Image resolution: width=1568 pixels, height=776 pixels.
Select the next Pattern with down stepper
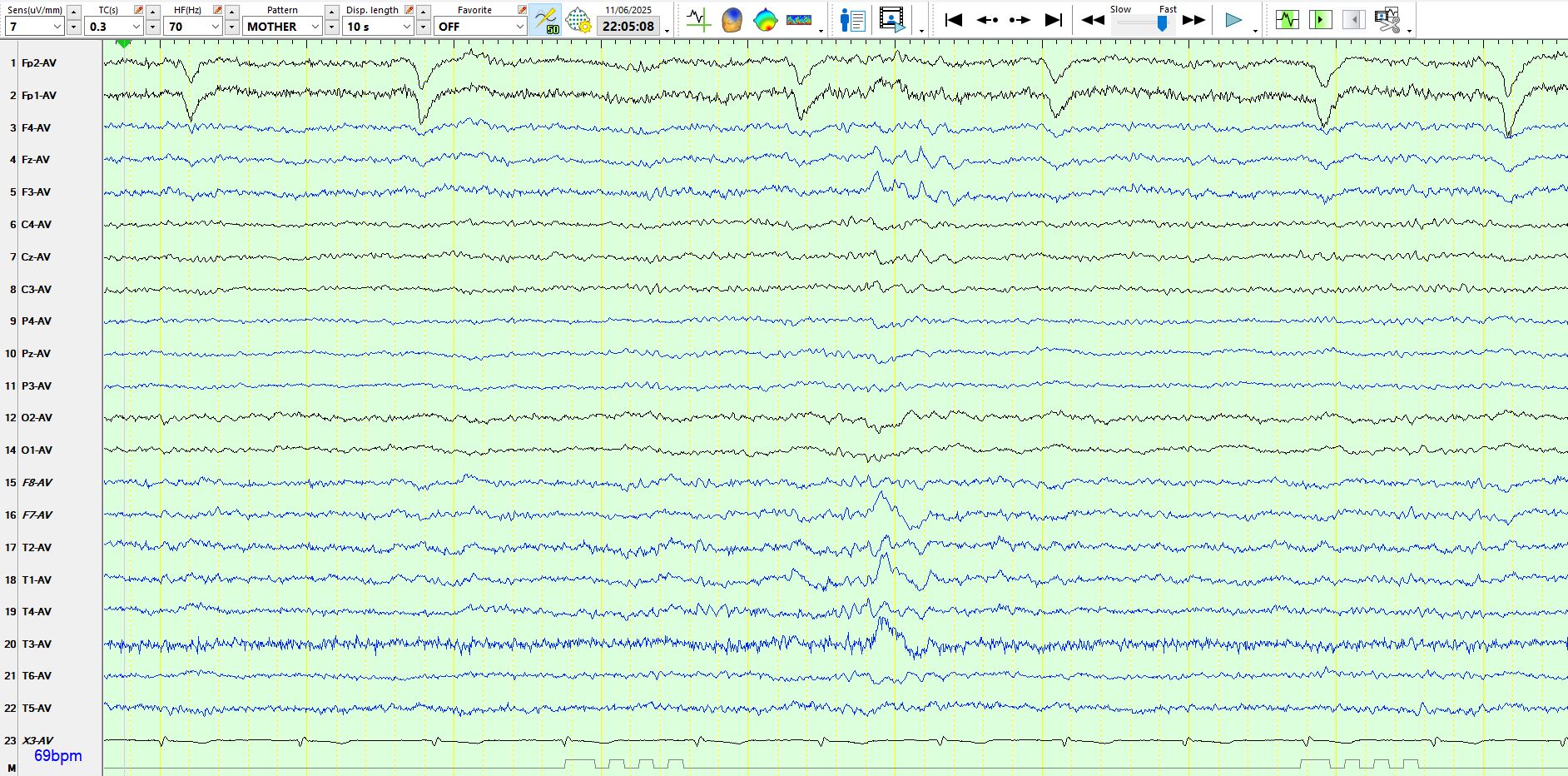click(x=332, y=27)
